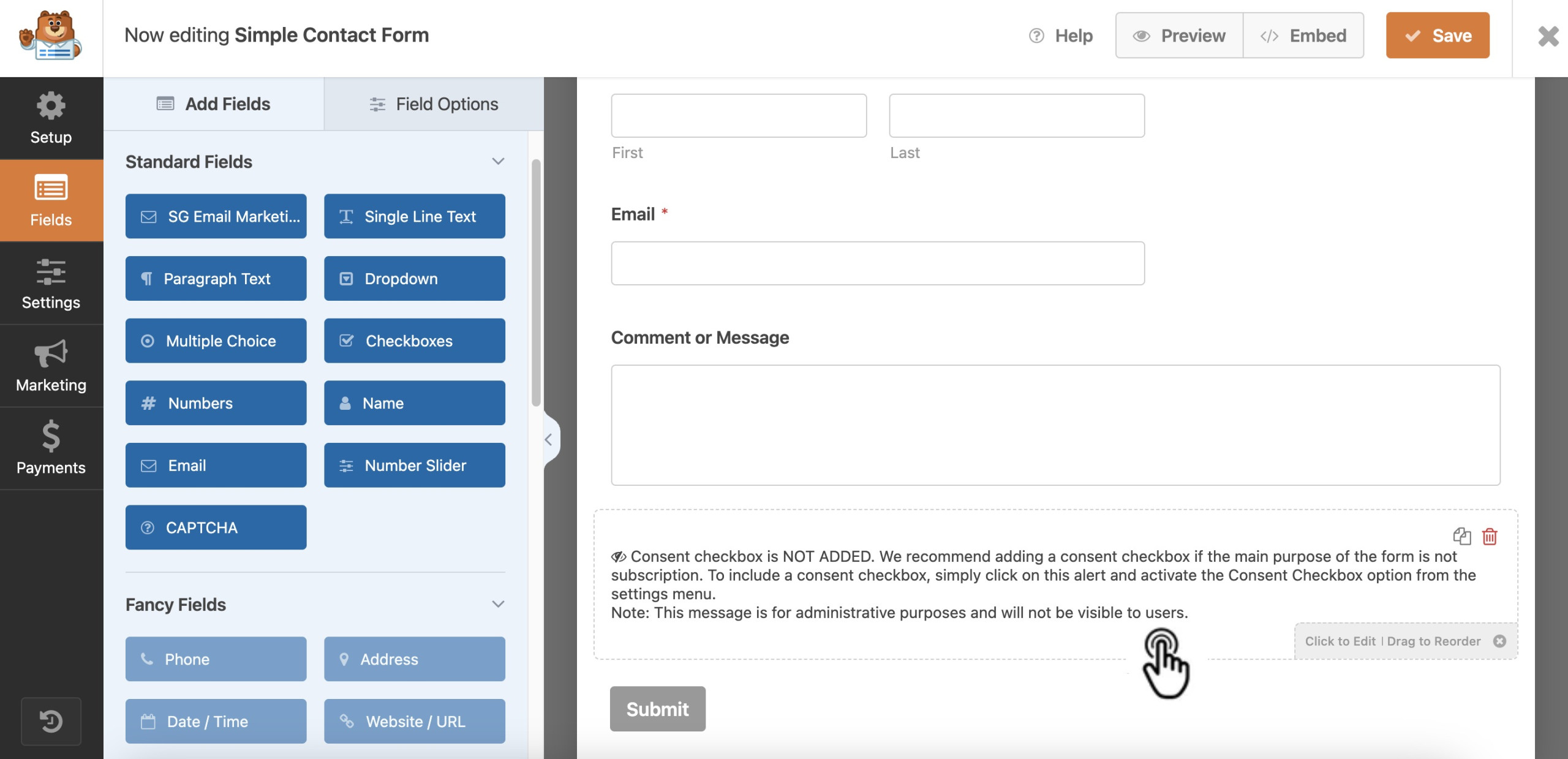The image size is (1568, 759).
Task: Click the Settings panel icon
Action: [51, 282]
